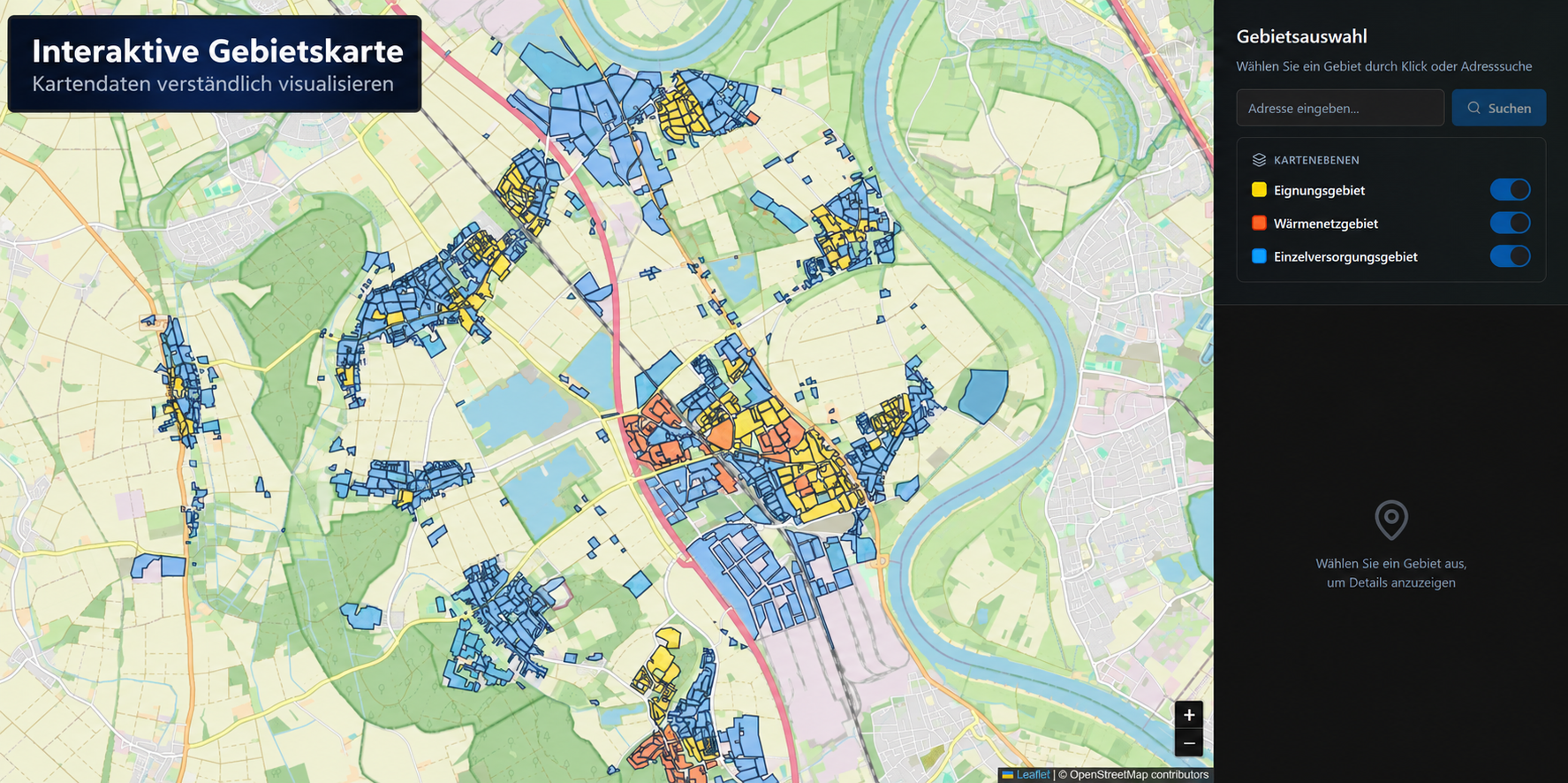Click the Einzelversorgungsgebiet layer label
Viewport: 1568px width, 783px height.
[1345, 257]
